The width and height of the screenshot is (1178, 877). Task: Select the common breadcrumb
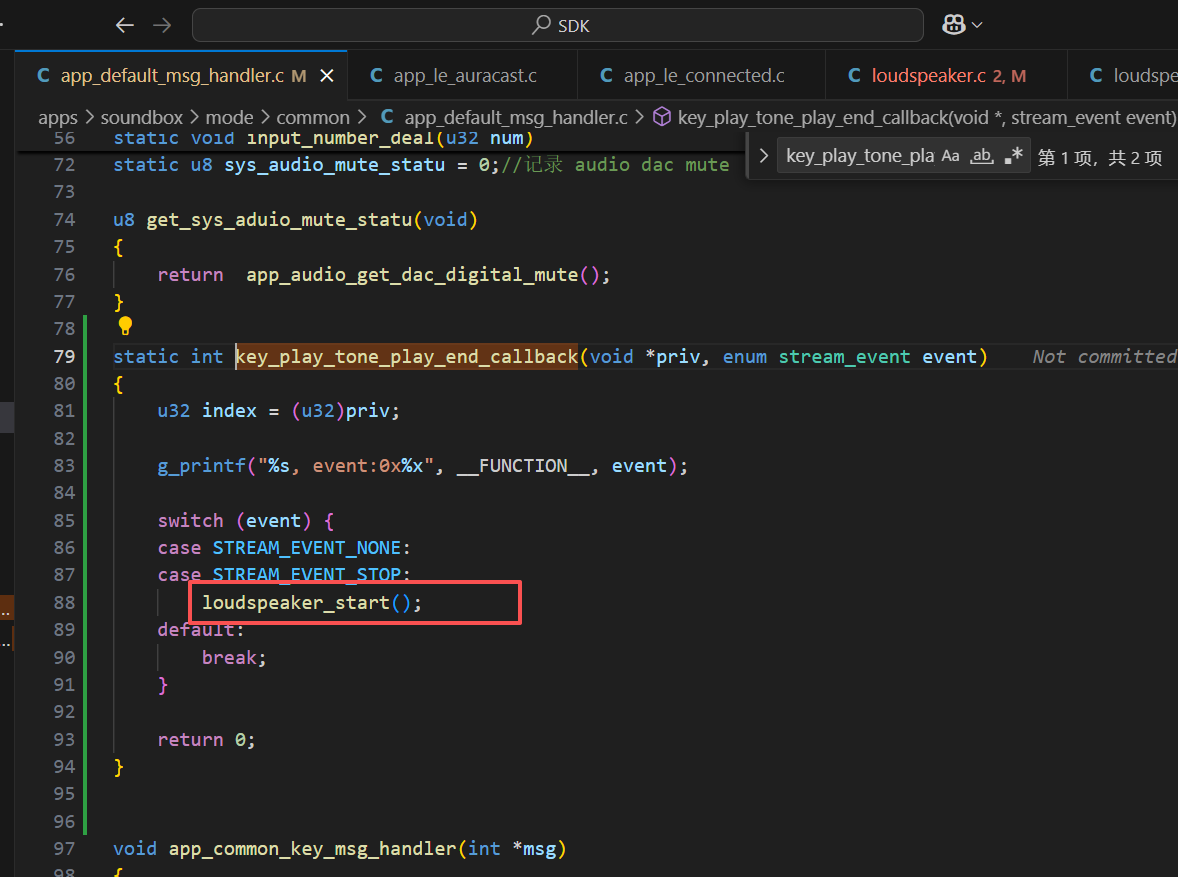tap(313, 118)
